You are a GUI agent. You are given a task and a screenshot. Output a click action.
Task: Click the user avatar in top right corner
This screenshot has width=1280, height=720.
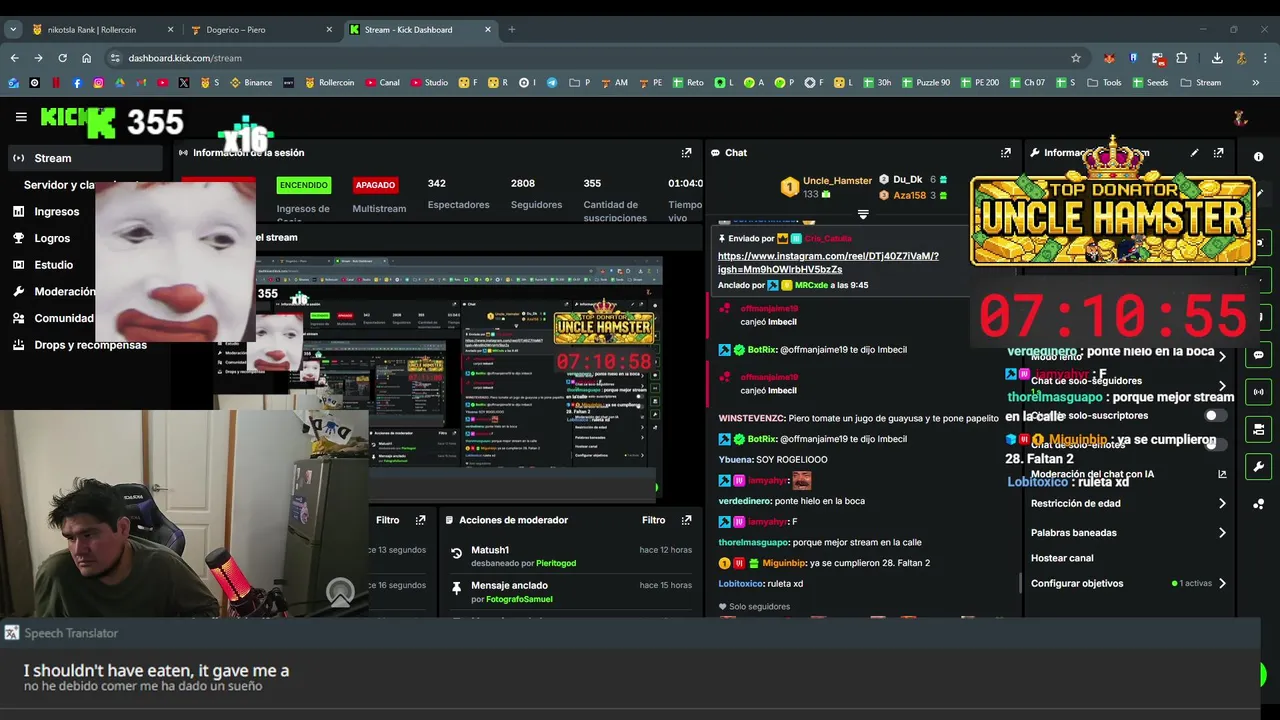1240,118
